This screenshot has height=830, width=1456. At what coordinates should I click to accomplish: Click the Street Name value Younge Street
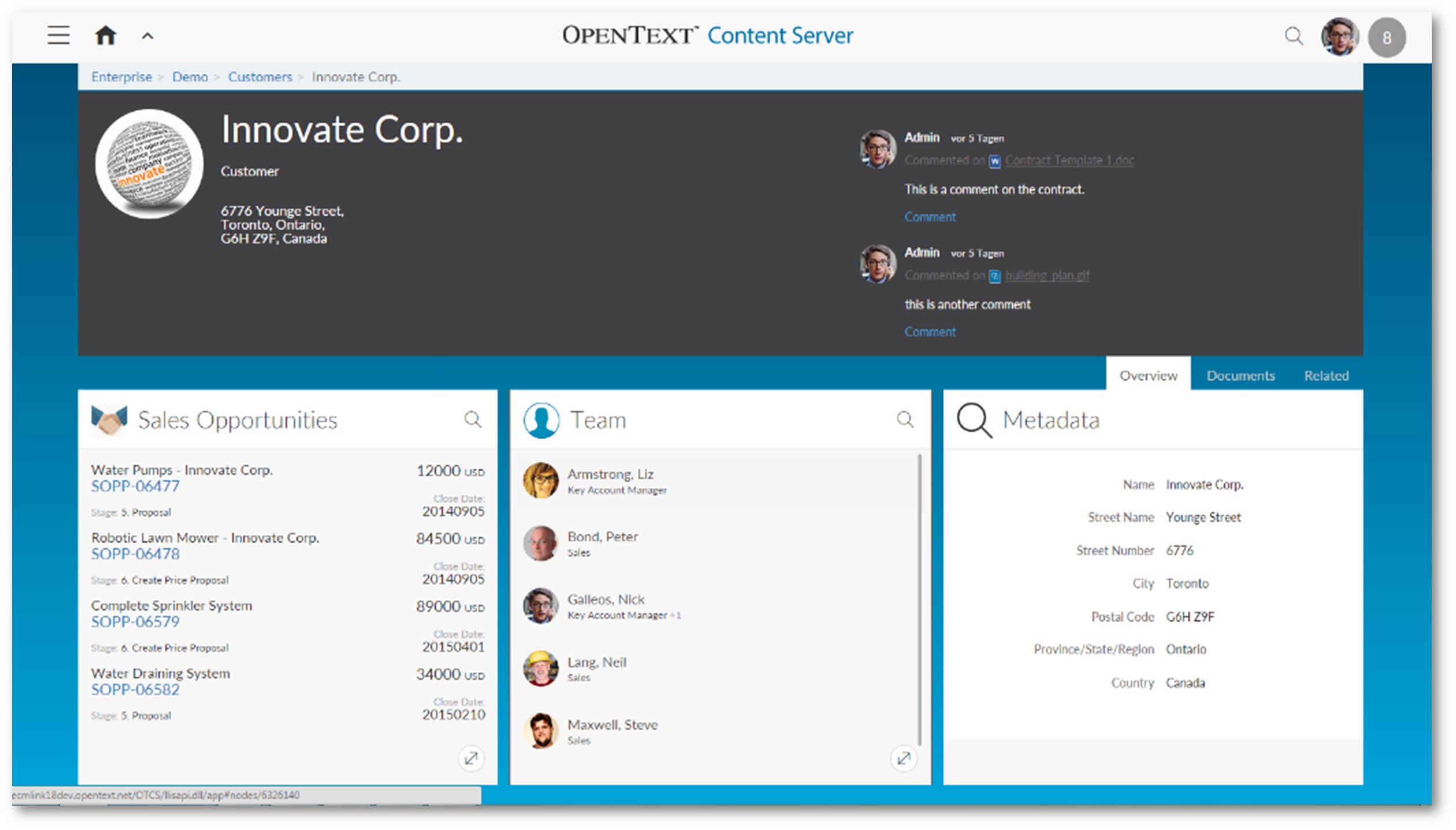(x=1203, y=517)
